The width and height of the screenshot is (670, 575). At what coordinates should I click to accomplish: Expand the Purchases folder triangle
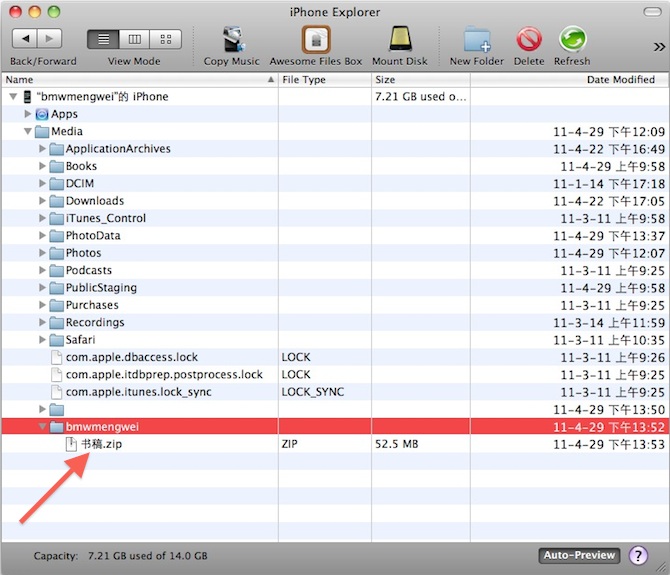[x=42, y=305]
